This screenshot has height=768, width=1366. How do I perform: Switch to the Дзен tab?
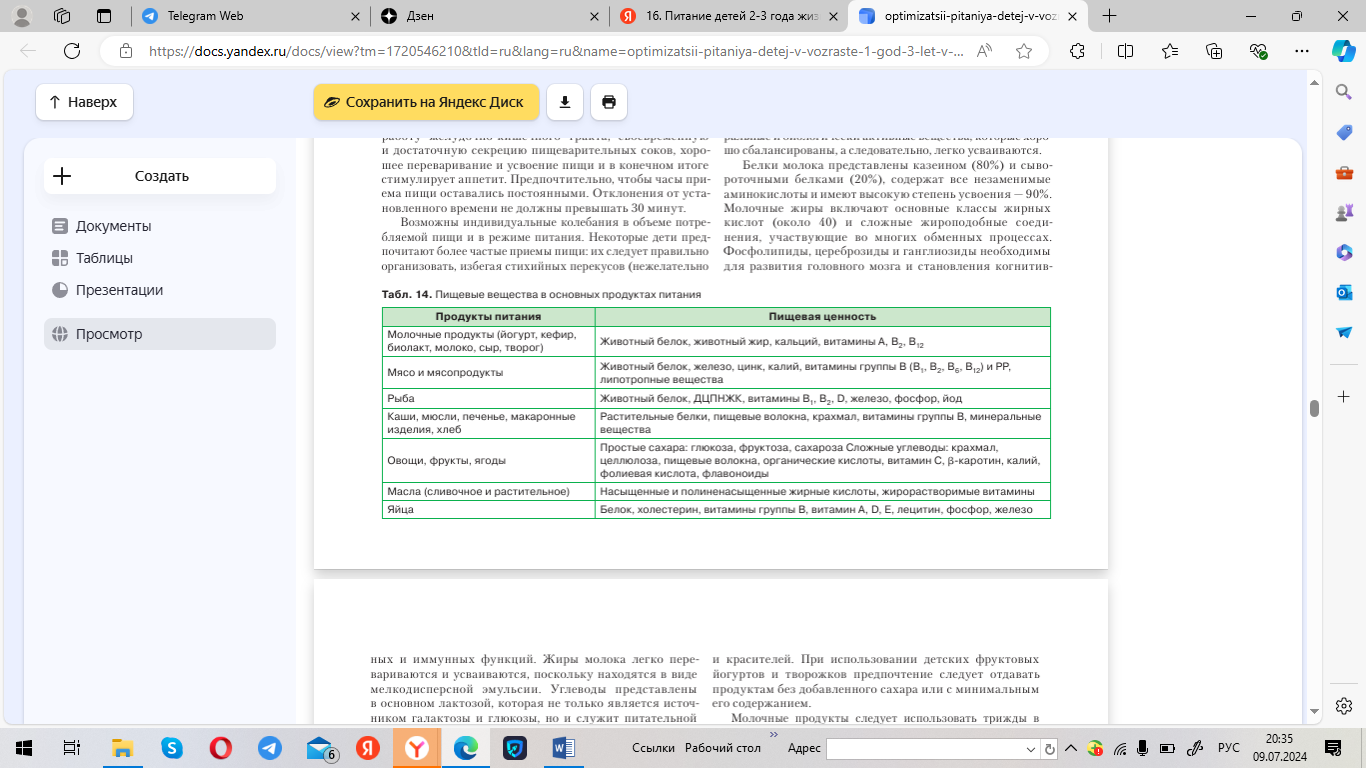coord(490,16)
